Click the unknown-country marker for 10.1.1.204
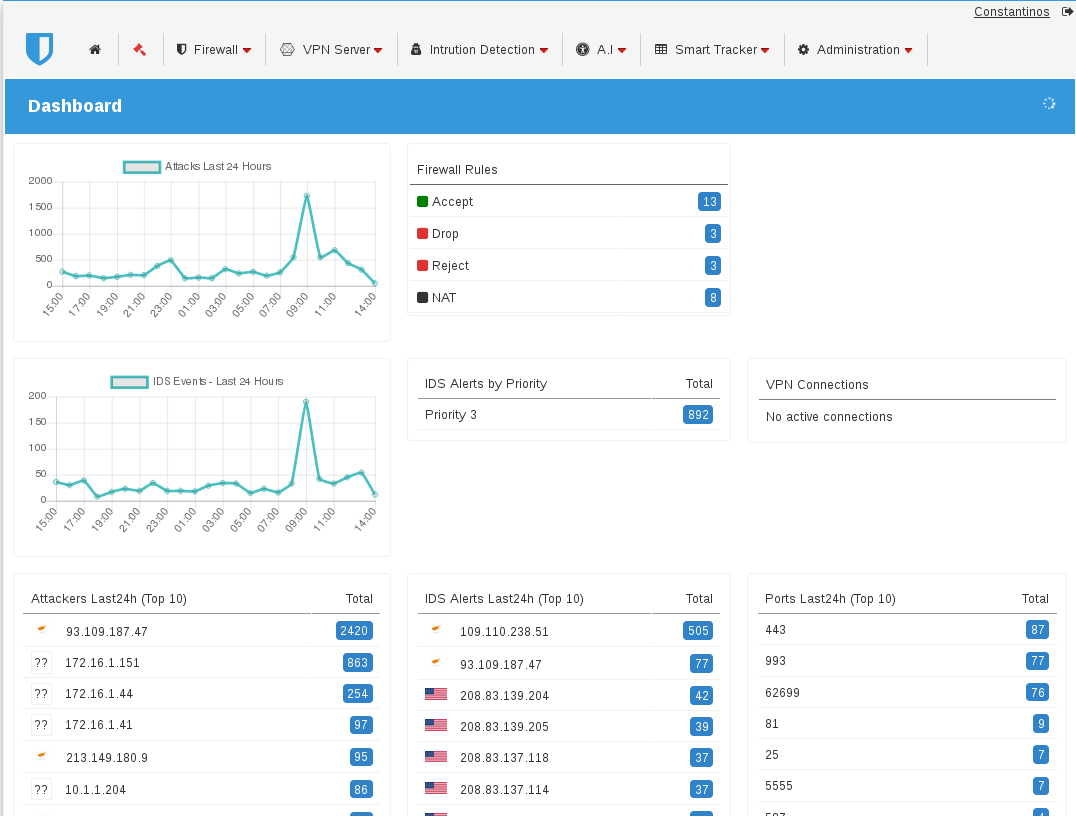The image size is (1076, 816). point(41,790)
